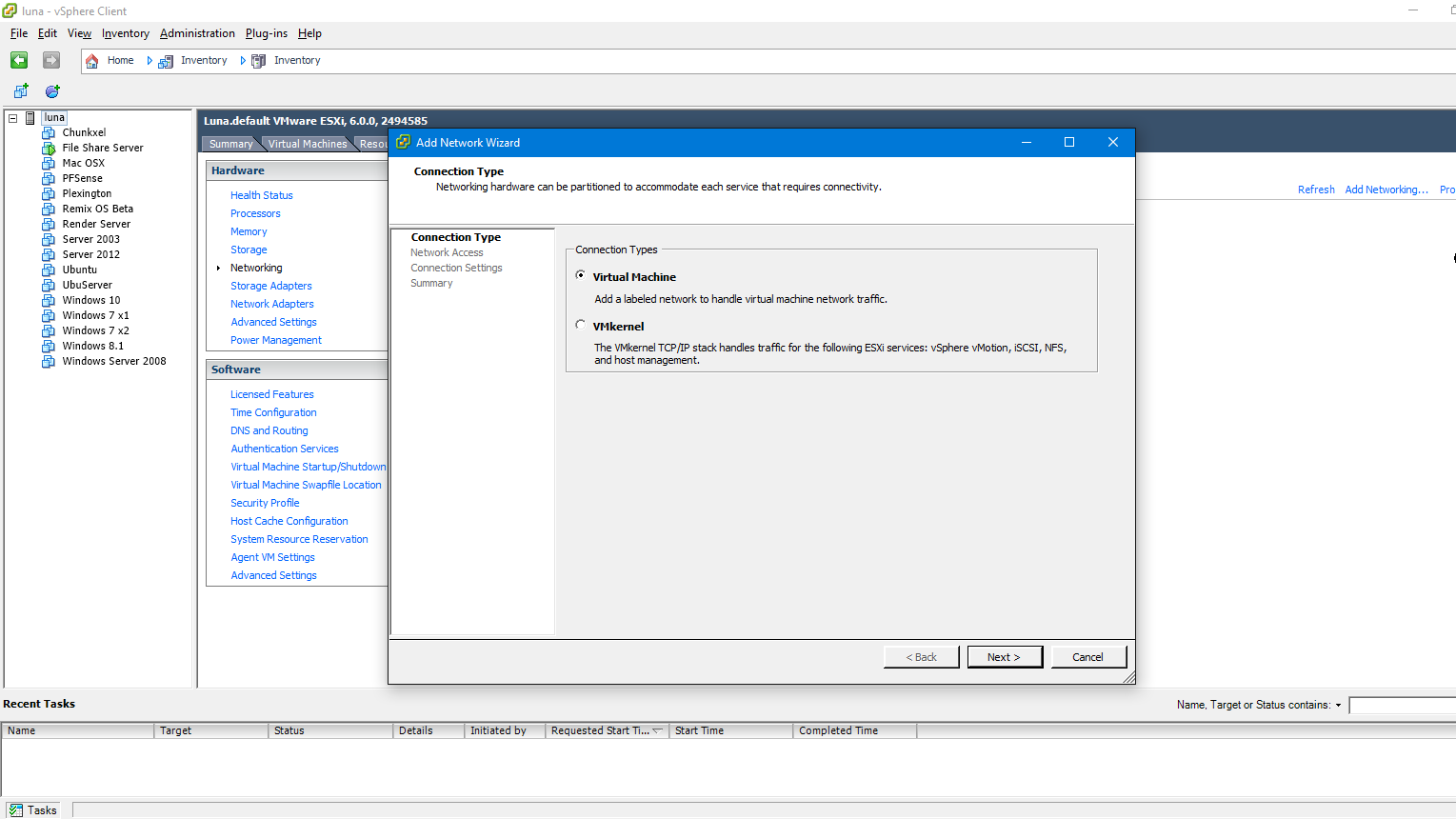Viewport: 1456px width, 819px height.
Task: Click the green back navigation arrow
Action: coord(19,60)
